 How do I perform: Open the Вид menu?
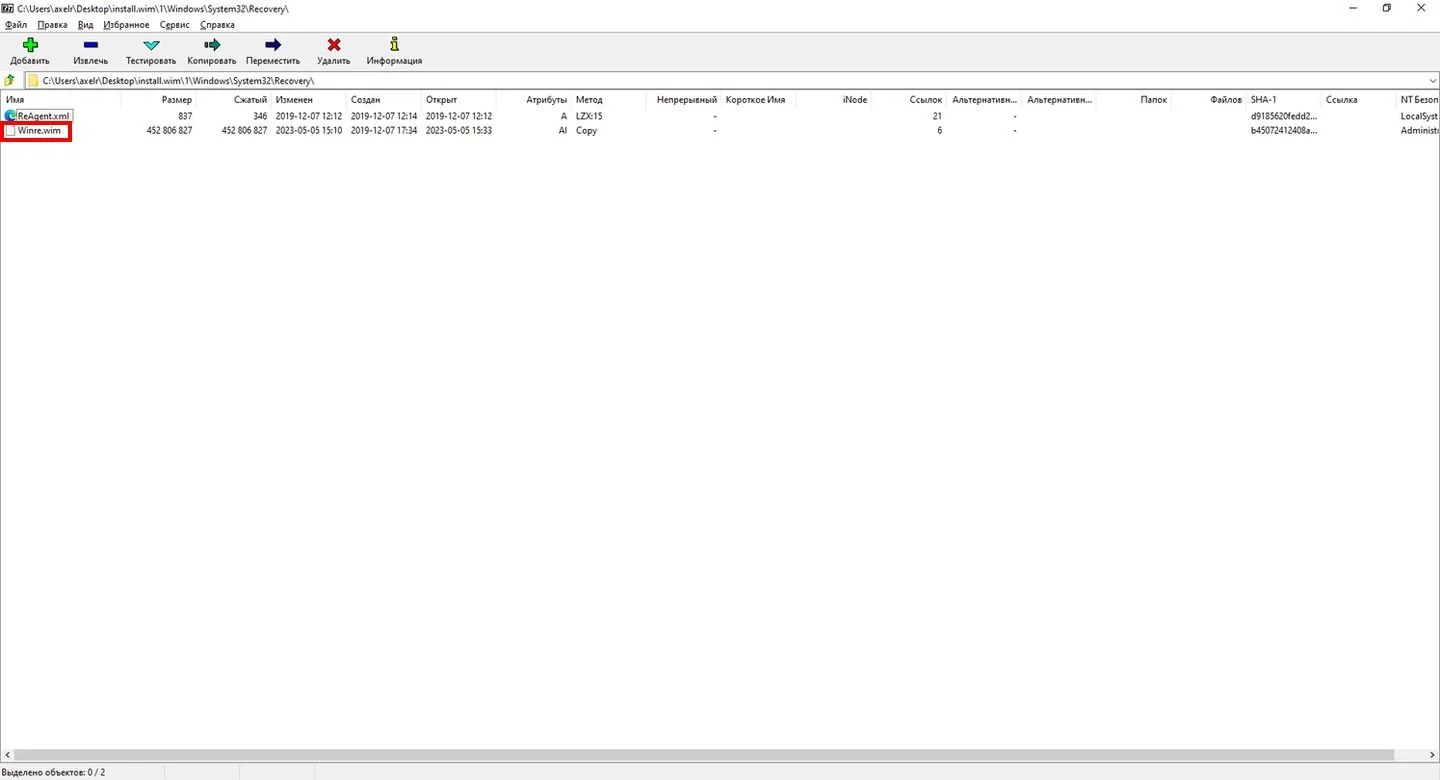coord(86,24)
